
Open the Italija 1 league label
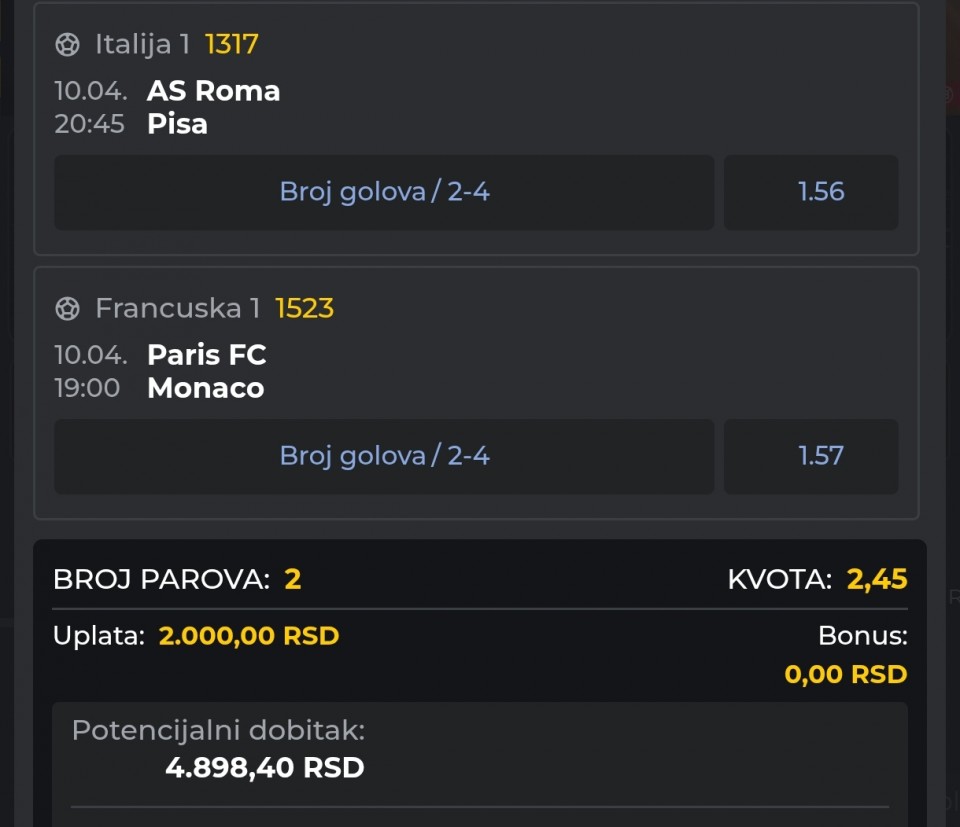142,45
